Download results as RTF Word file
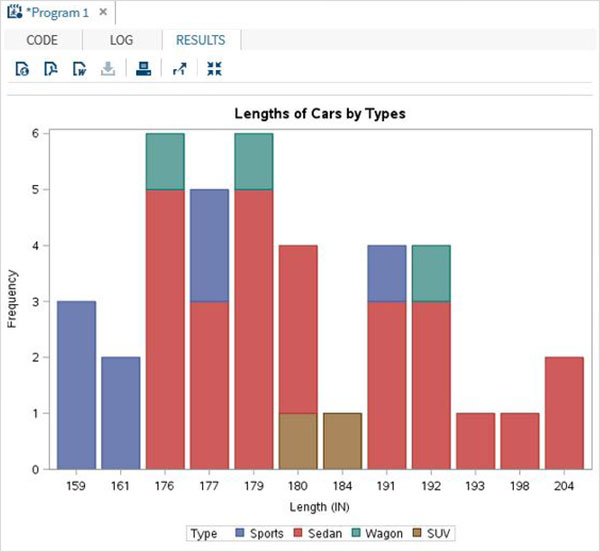The width and height of the screenshot is (600, 552). click(x=78, y=69)
